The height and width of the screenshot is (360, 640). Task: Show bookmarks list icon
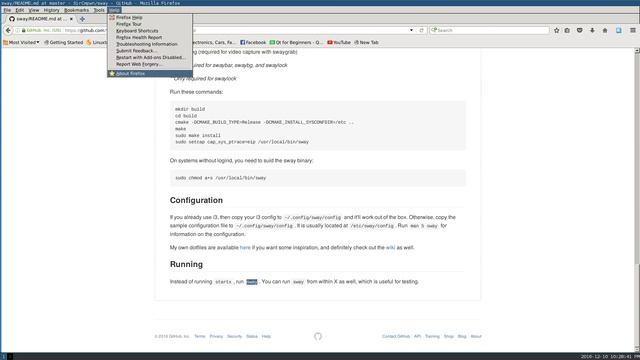click(567, 30)
